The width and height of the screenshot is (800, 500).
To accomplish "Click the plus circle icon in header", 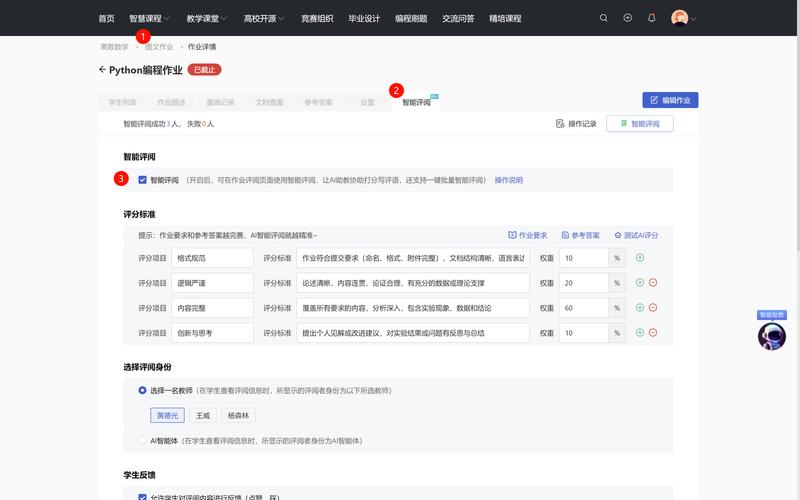I will point(627,18).
